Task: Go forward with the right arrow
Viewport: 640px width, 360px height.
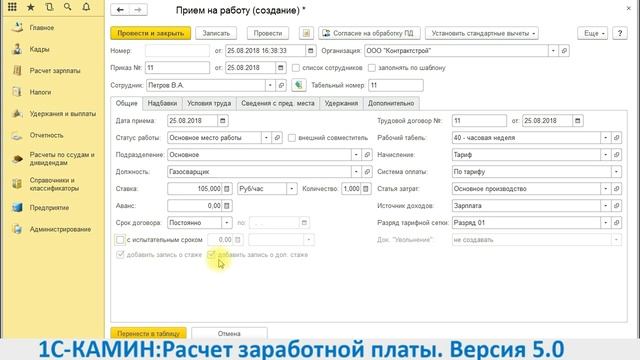Action: pos(138,10)
